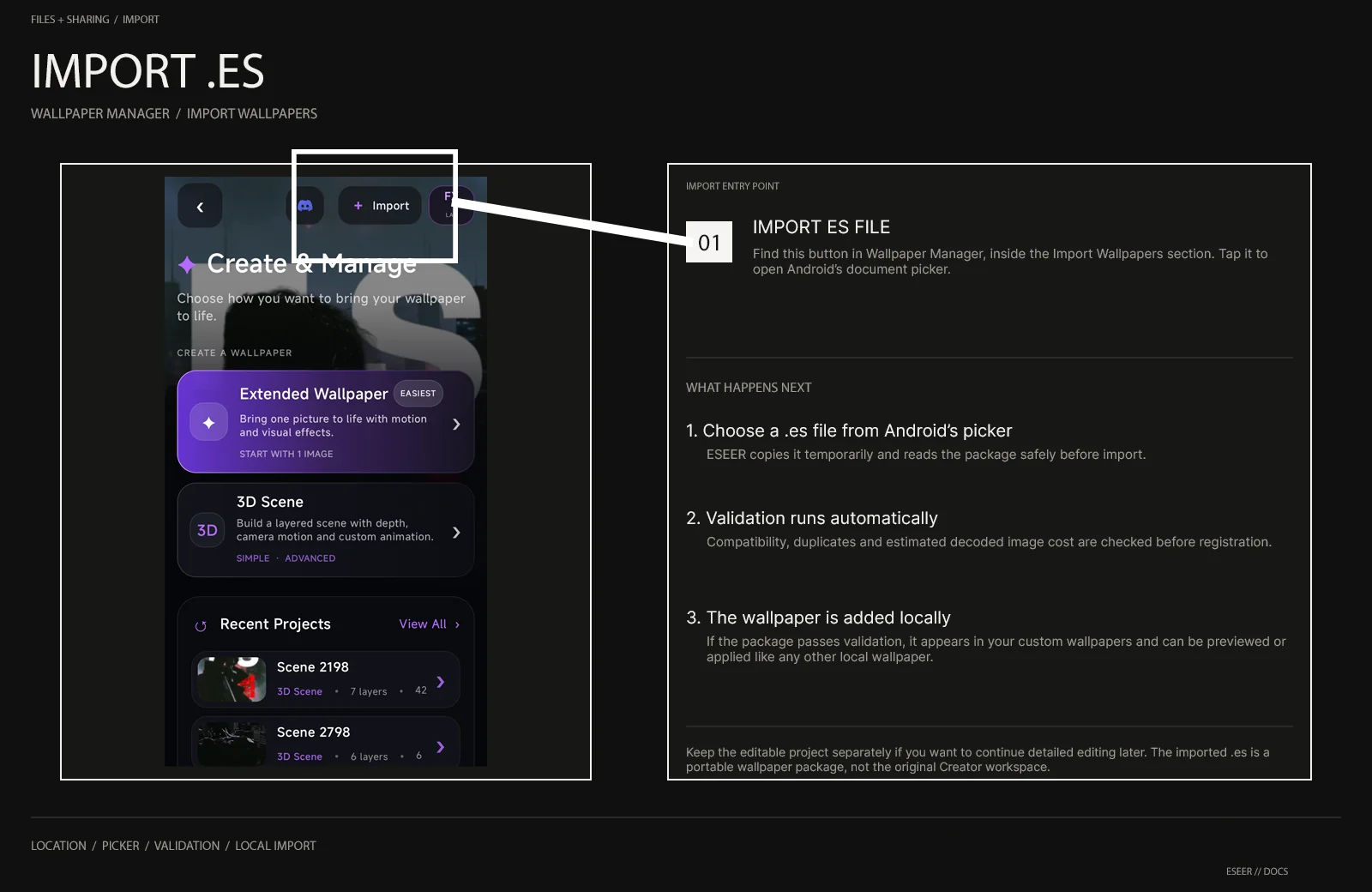Viewport: 1372px width, 892px height.
Task: Tap the Import button
Action: click(x=380, y=206)
